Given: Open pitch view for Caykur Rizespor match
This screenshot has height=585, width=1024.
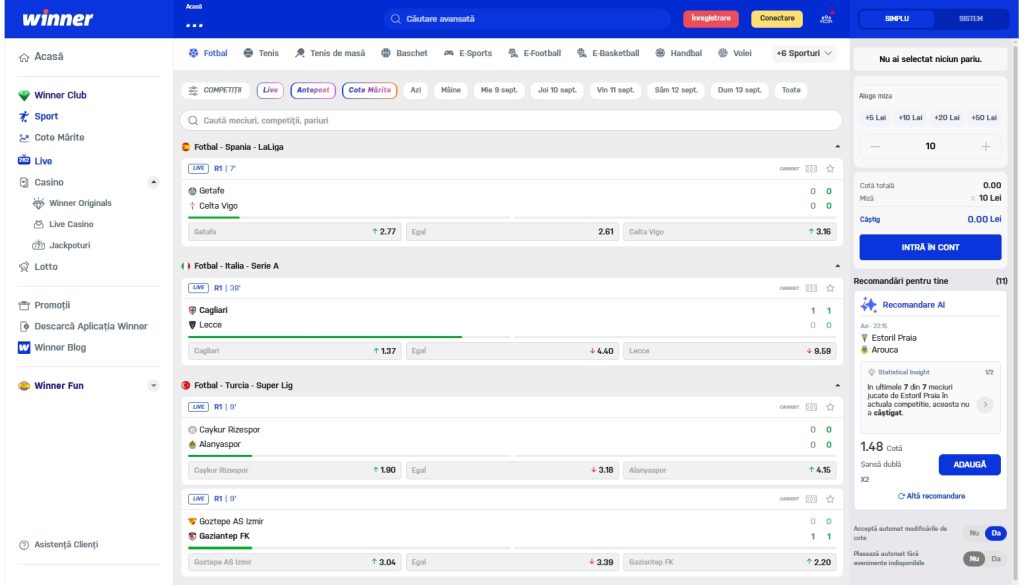Looking at the screenshot, I should pos(811,407).
